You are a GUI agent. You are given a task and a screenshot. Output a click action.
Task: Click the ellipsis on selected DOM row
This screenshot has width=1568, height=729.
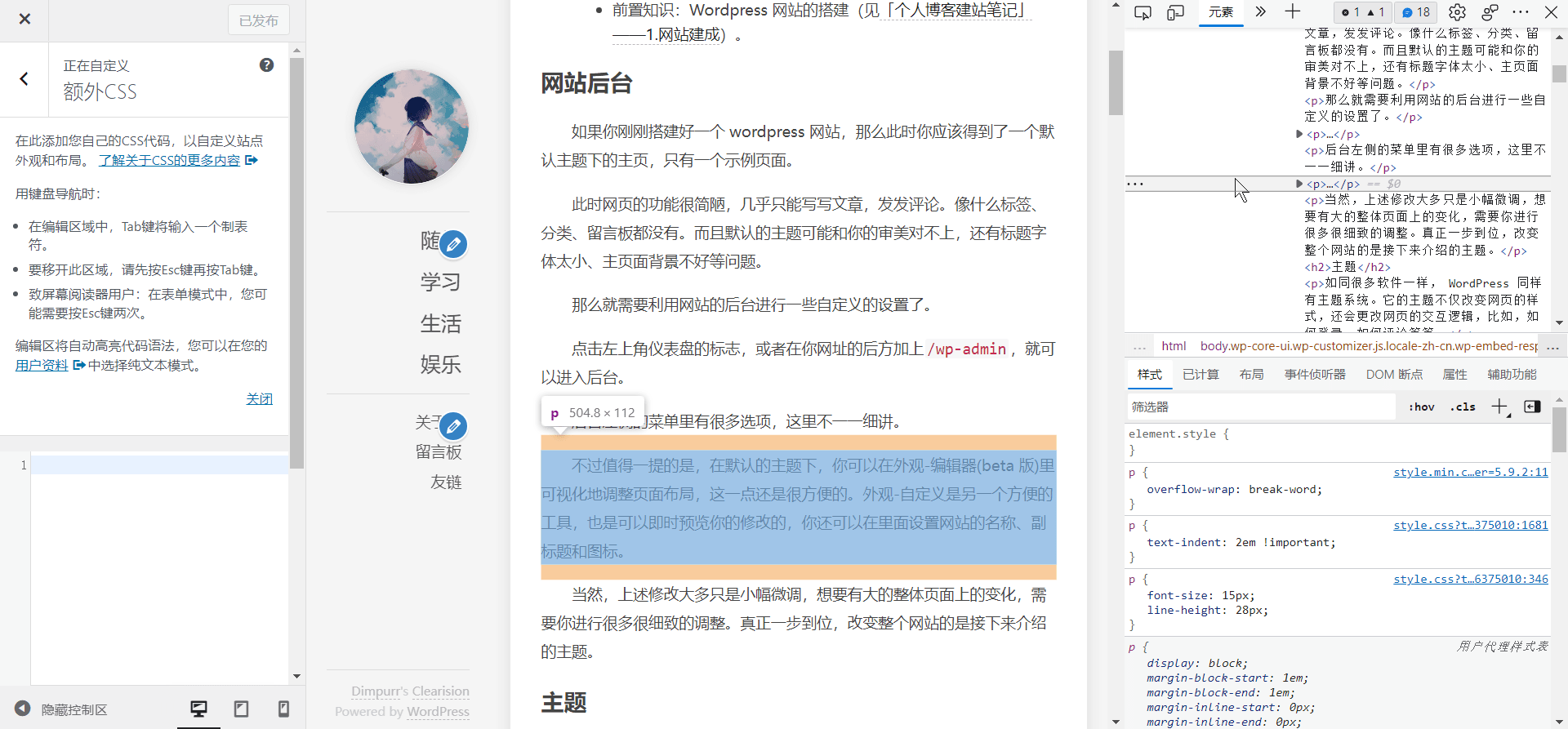click(1135, 184)
